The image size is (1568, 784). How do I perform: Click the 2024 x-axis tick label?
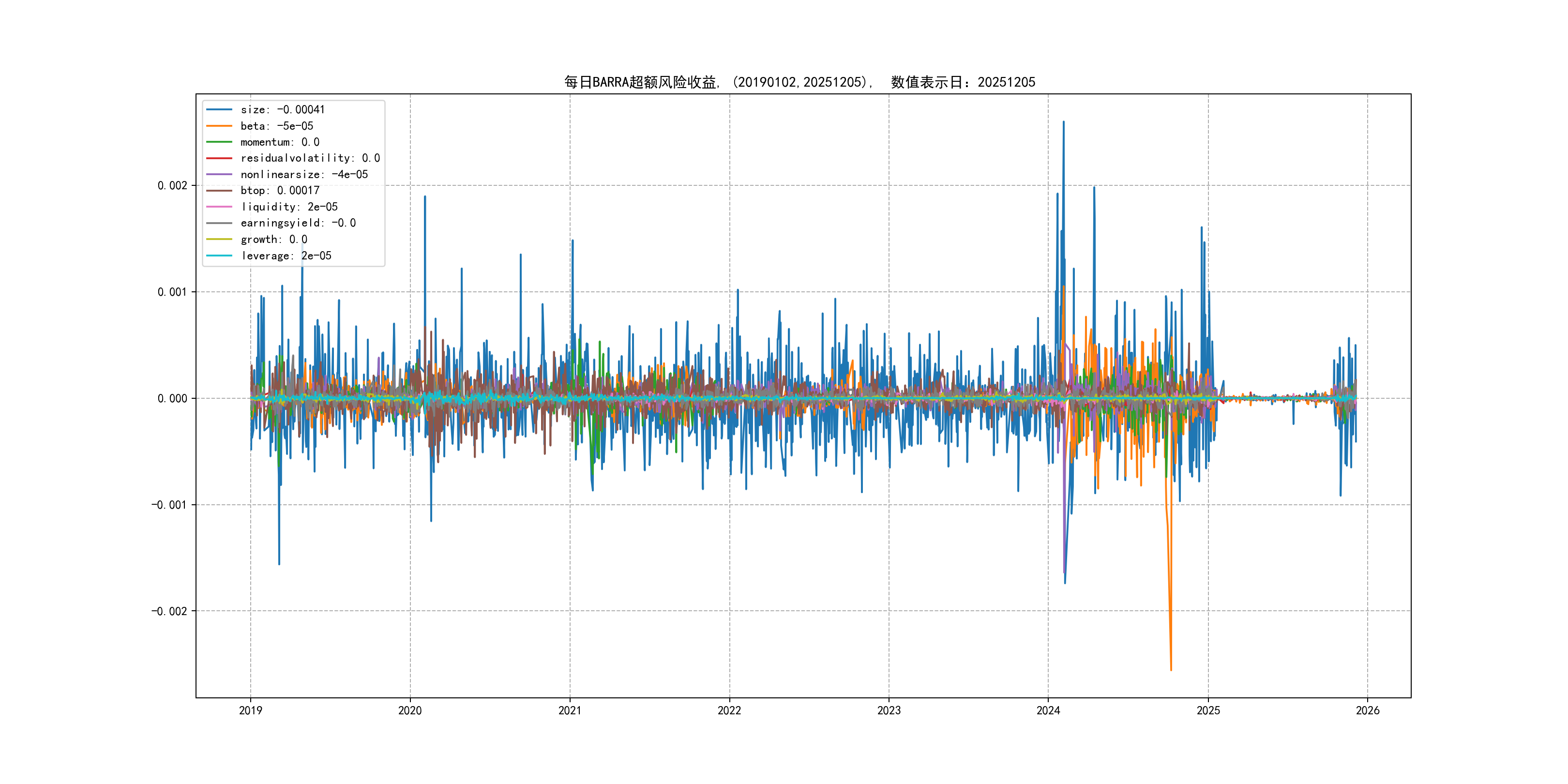click(x=1048, y=710)
